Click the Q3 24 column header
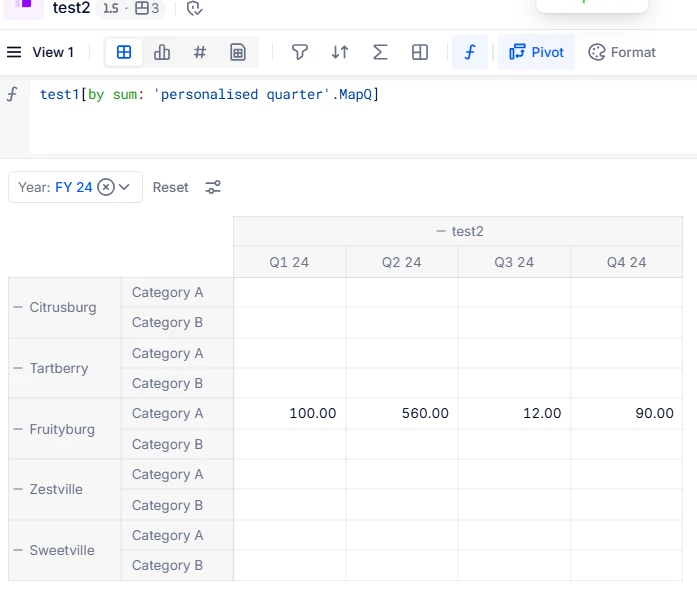Screen dimensions: 697x592 [x=514, y=262]
